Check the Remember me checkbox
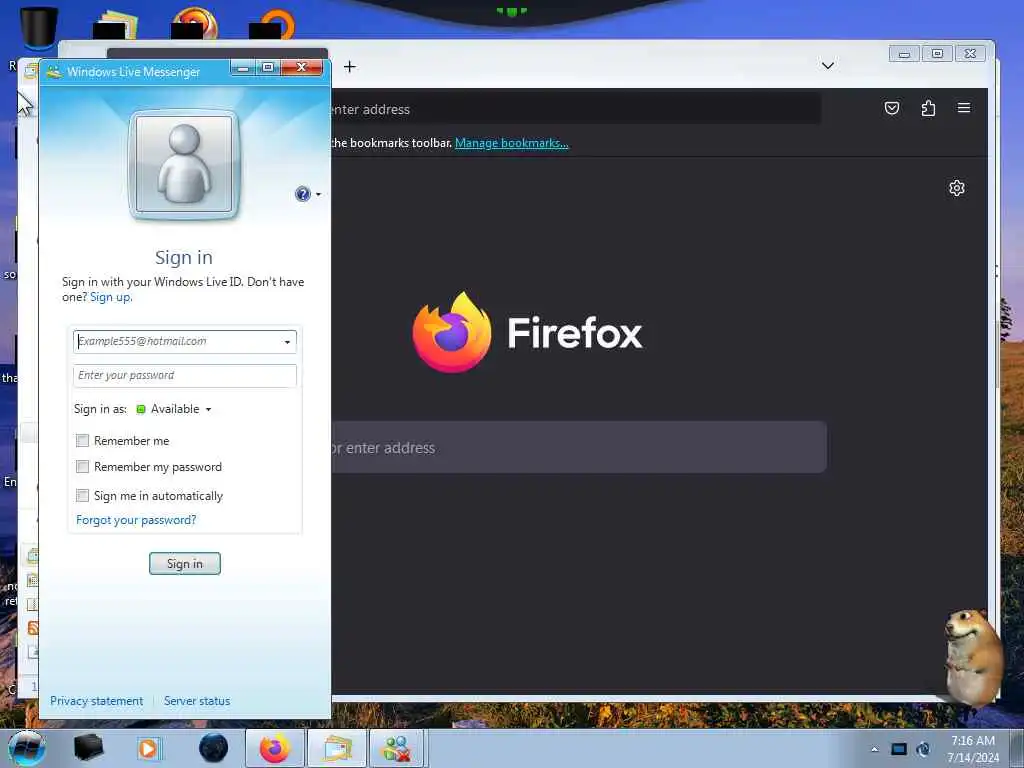The height and width of the screenshot is (768, 1024). click(x=82, y=441)
